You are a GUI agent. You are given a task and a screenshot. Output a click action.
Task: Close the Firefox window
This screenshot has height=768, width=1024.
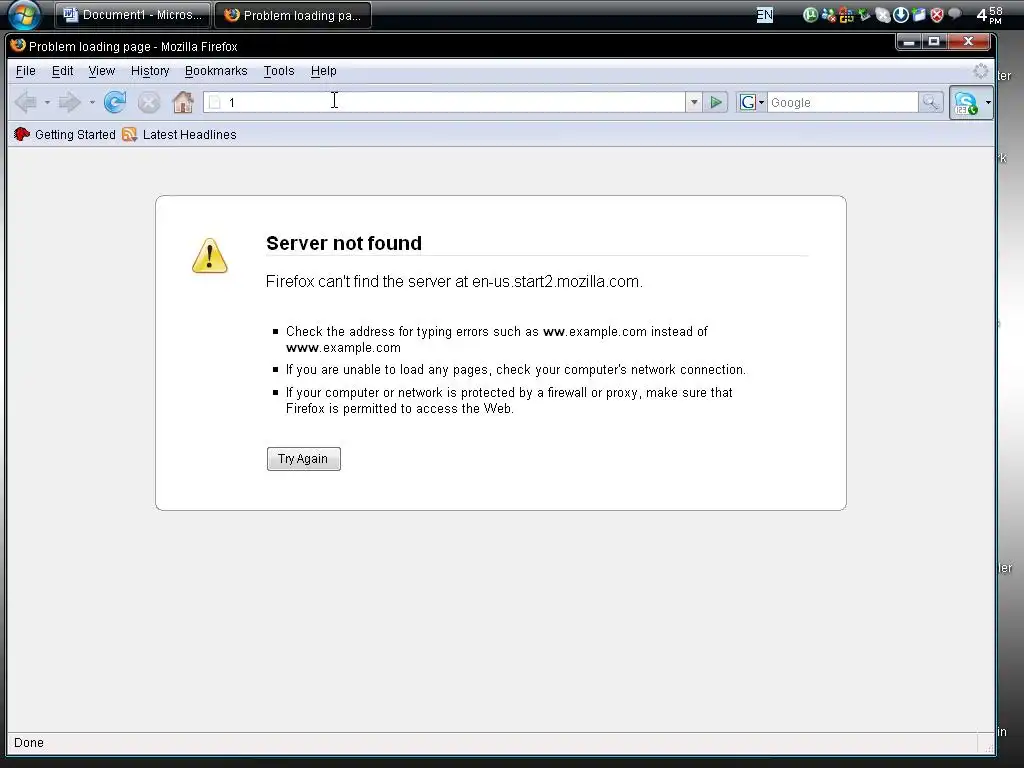pyautogui.click(x=968, y=41)
